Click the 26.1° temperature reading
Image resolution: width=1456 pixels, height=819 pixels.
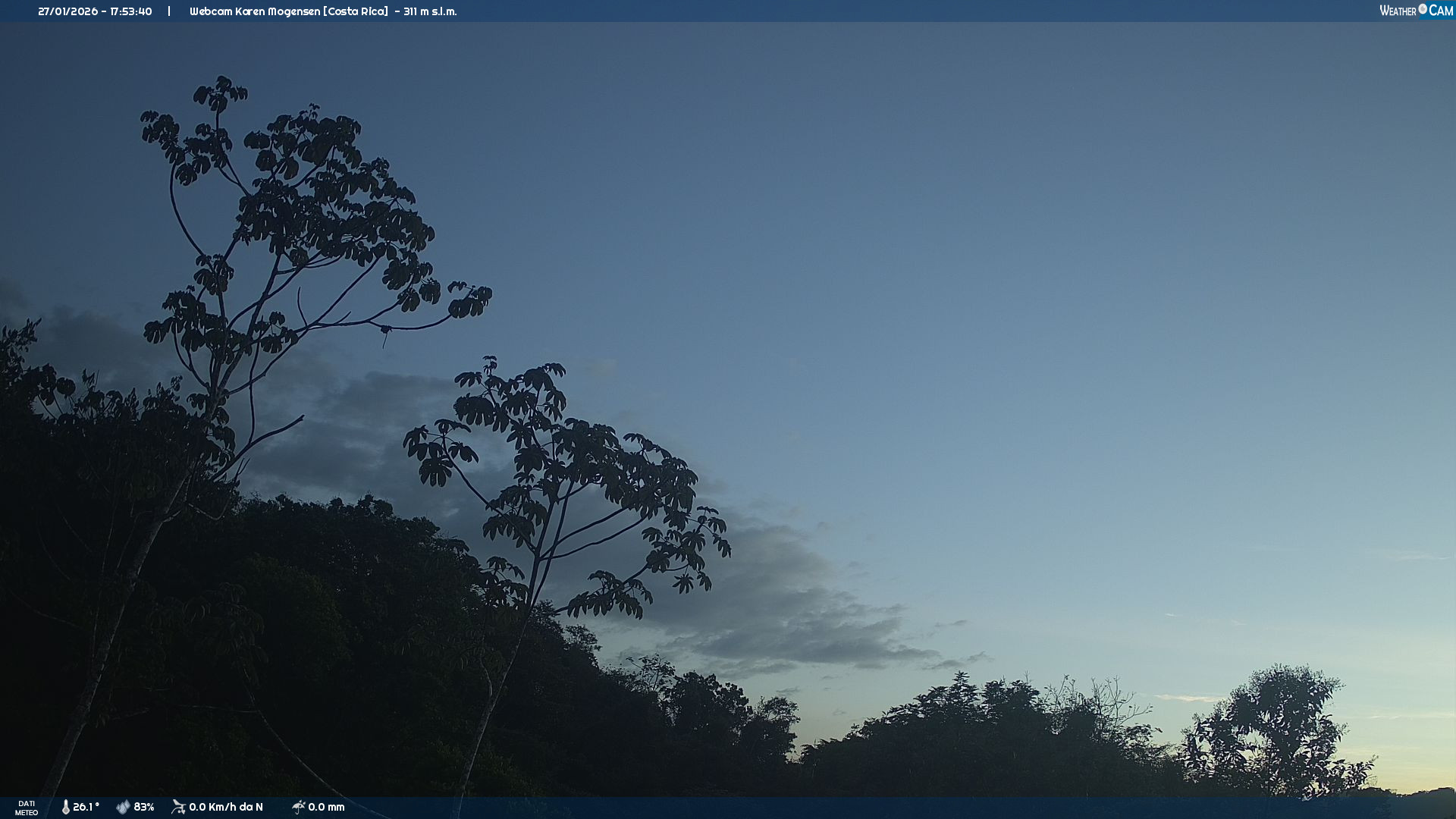(x=86, y=807)
